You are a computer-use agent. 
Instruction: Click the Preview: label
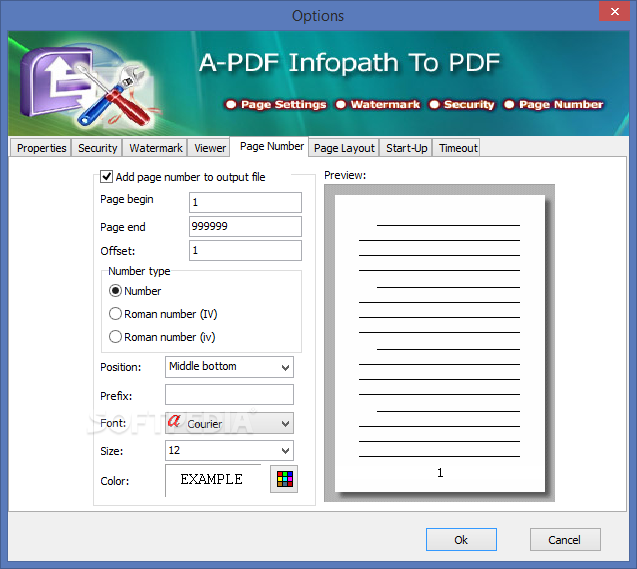click(345, 175)
